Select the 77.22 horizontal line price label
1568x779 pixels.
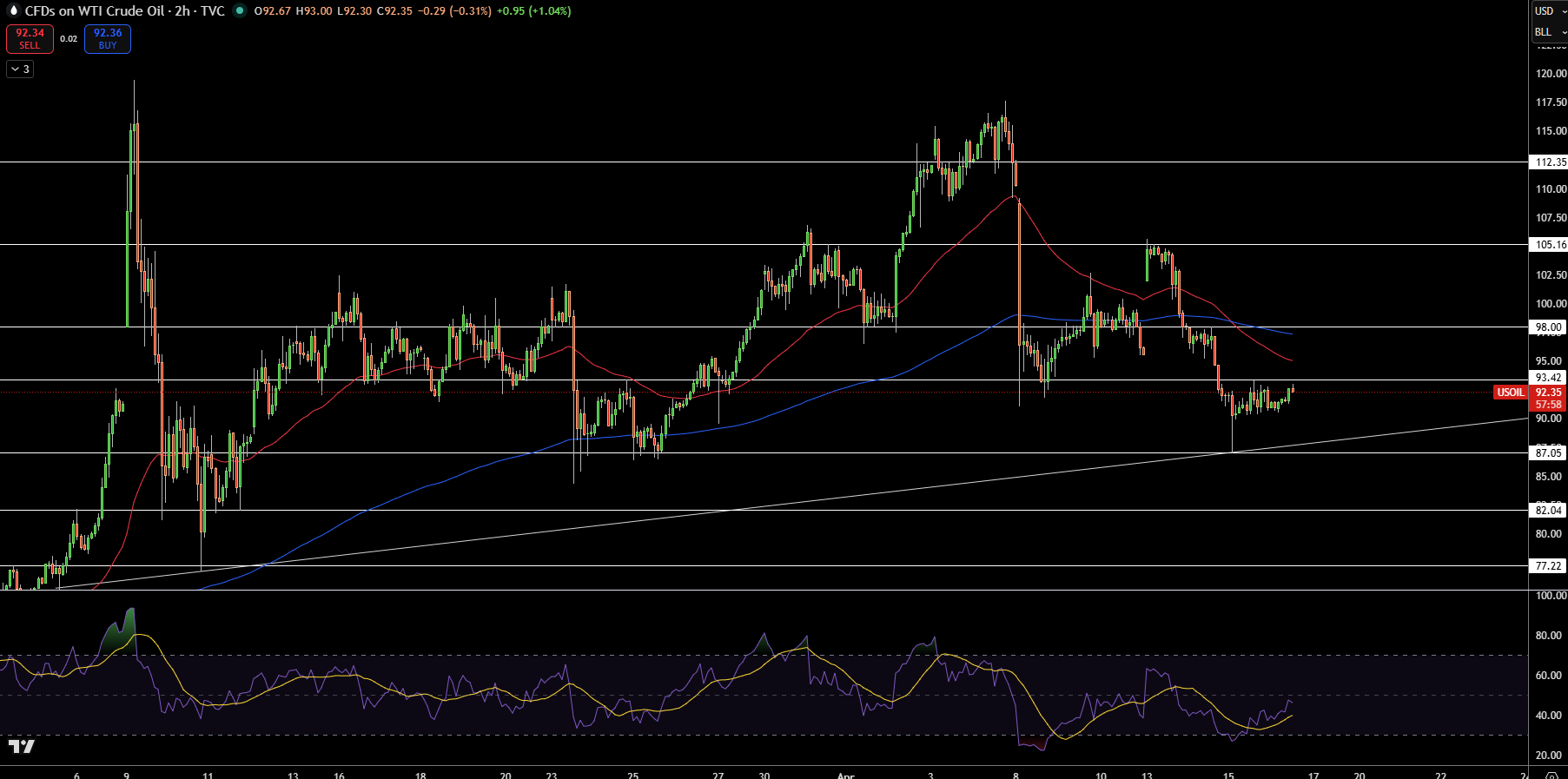1547,566
